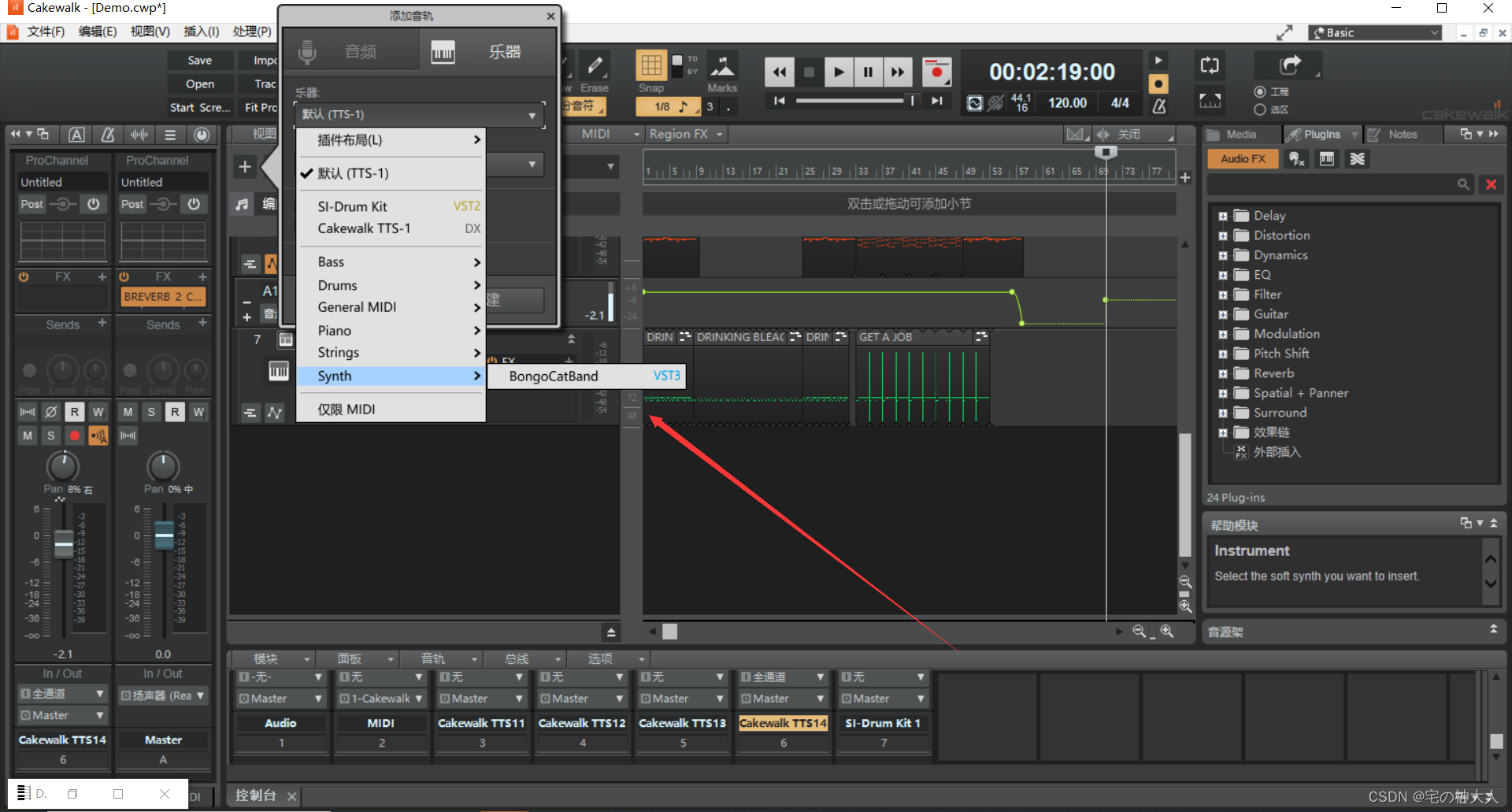Screen dimensions: 1512x812
Task: Open Start Screen
Action: (200, 108)
